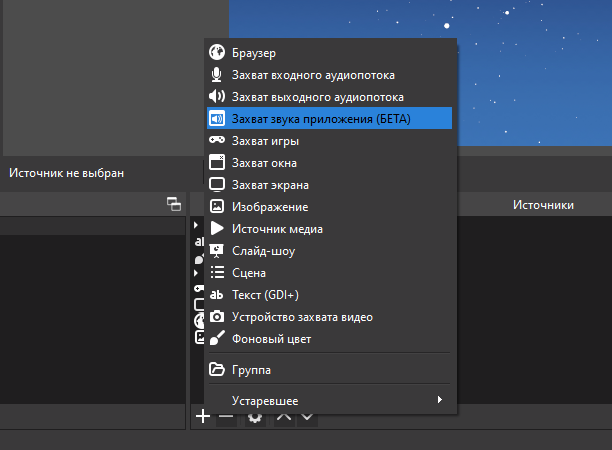Image resolution: width=612 pixels, height=450 pixels.
Task: Add a Захват игры source
Action: (x=329, y=141)
